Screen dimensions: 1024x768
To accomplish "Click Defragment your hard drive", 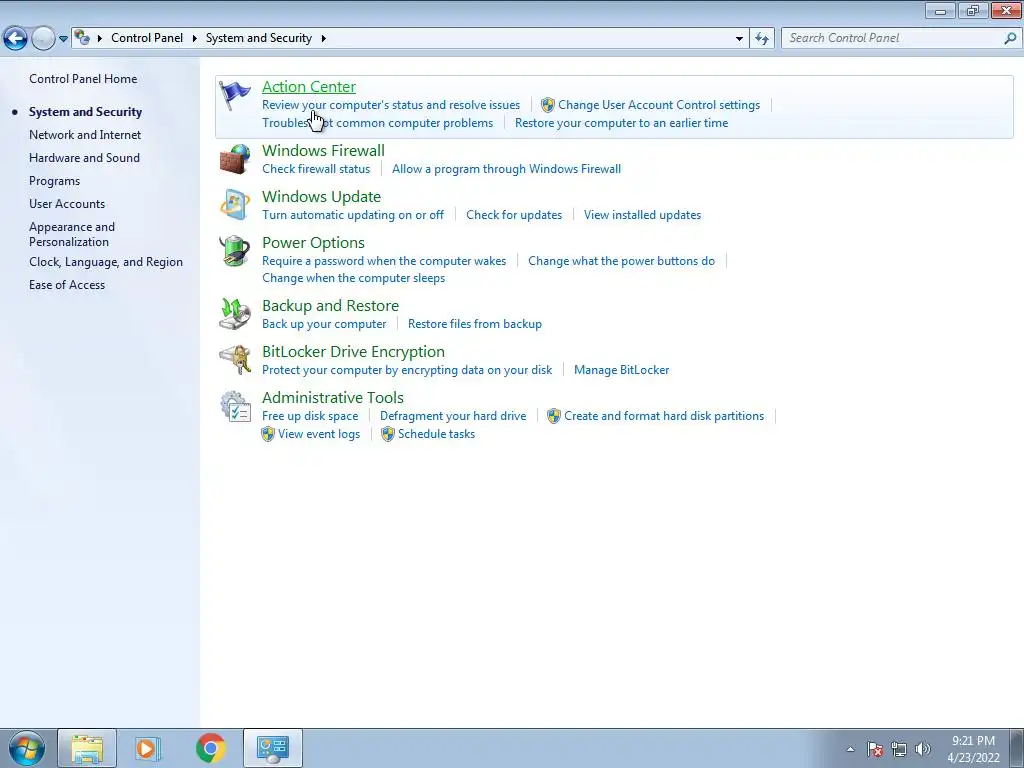I will [453, 416].
